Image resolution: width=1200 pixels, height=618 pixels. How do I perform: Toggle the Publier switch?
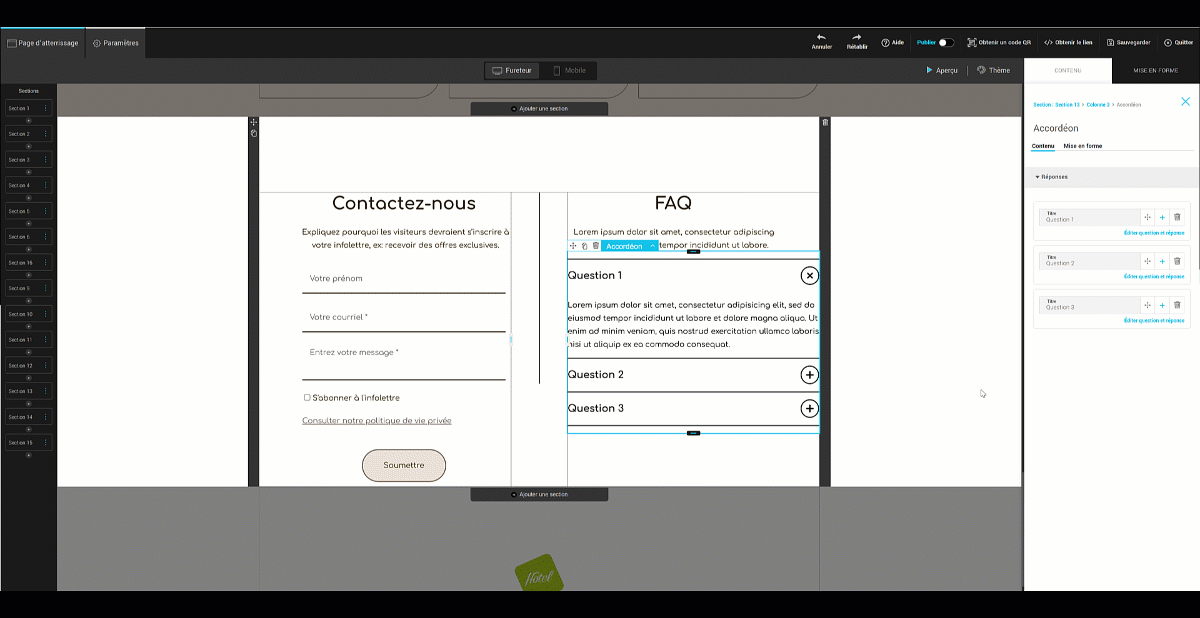(x=945, y=43)
